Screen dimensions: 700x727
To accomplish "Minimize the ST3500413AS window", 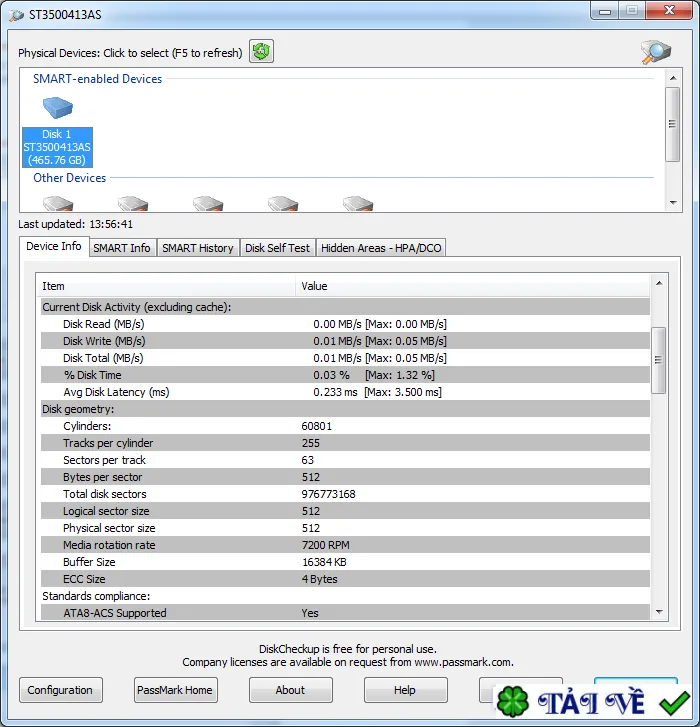I will coord(605,12).
